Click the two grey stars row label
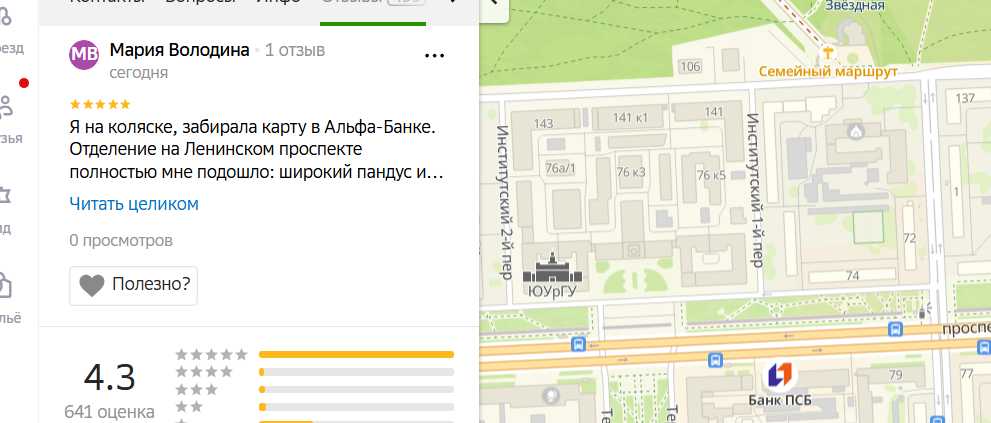 (x=190, y=407)
